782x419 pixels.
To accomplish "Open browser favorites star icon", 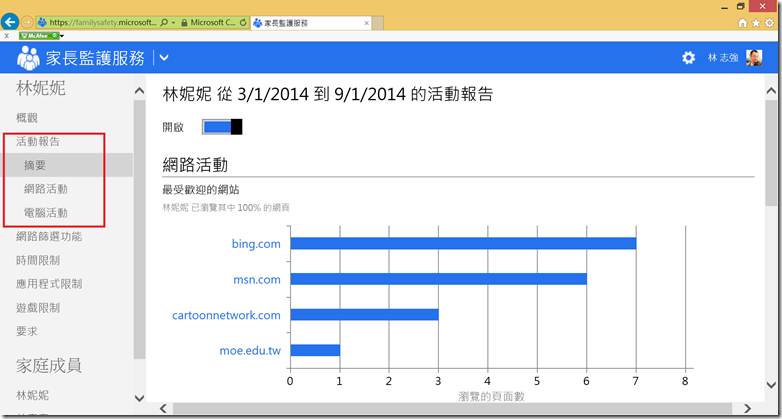I will [x=755, y=21].
